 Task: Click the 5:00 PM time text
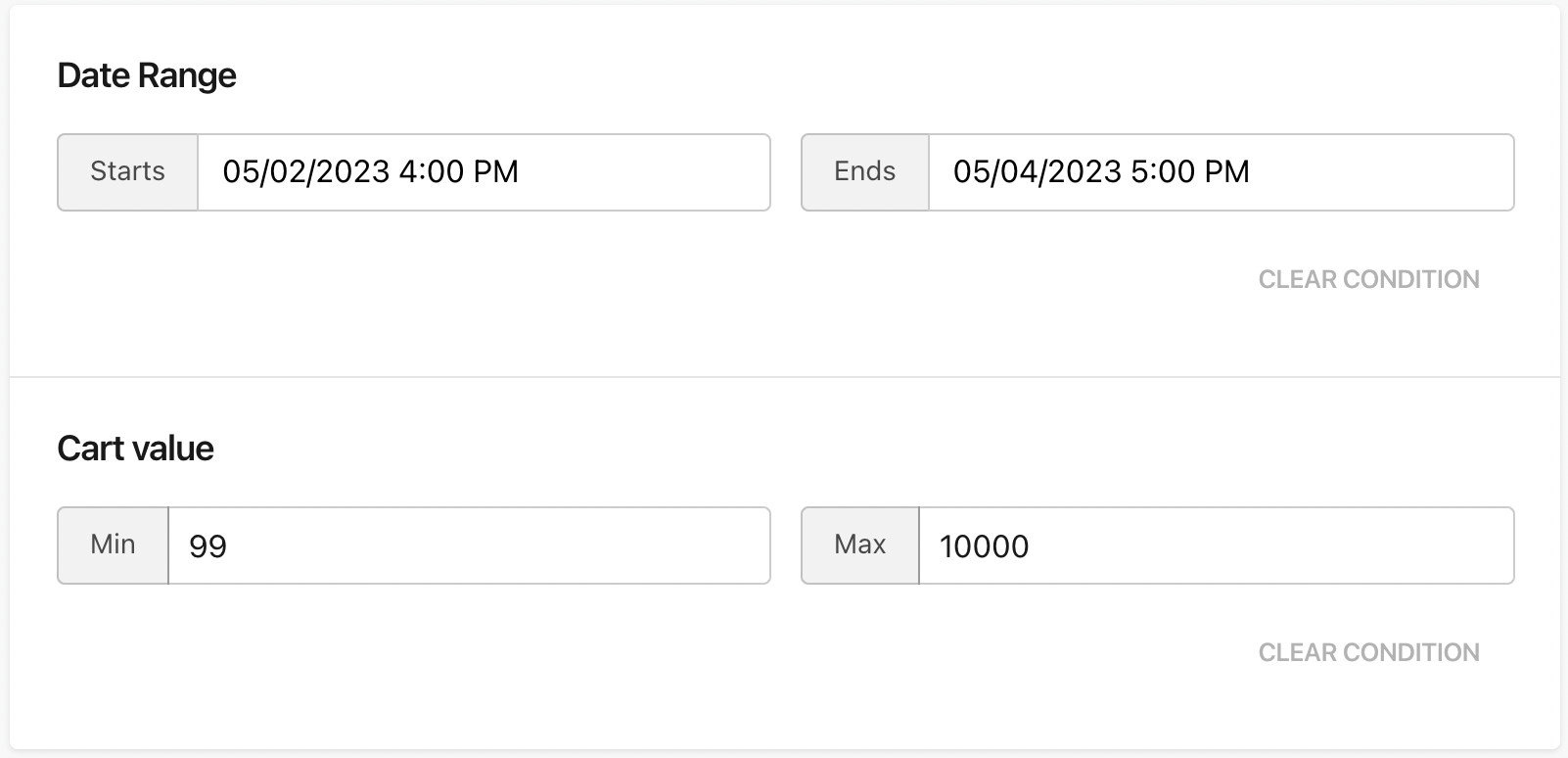pyautogui.click(x=1190, y=171)
